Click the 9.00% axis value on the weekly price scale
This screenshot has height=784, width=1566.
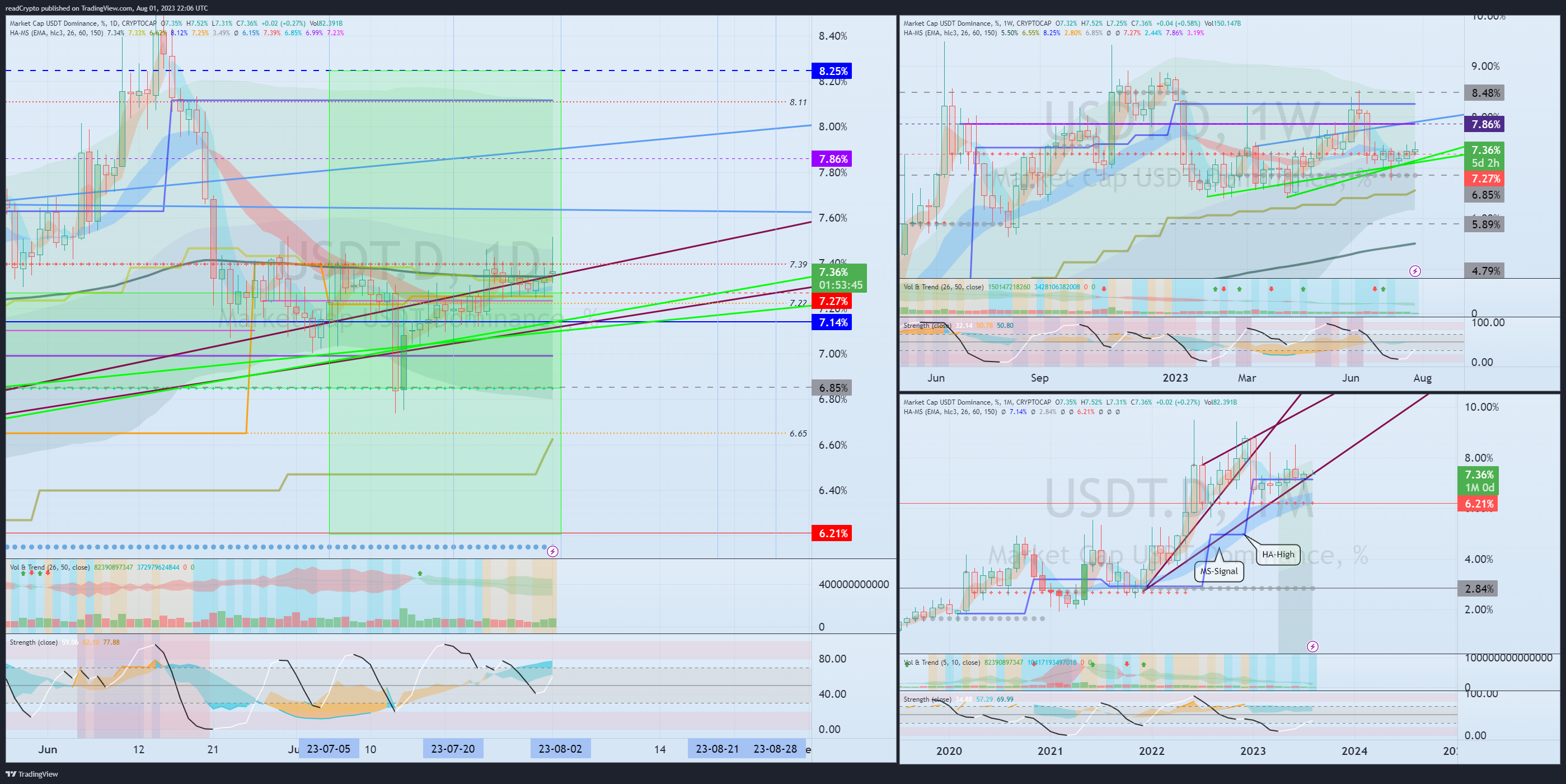coord(1485,66)
